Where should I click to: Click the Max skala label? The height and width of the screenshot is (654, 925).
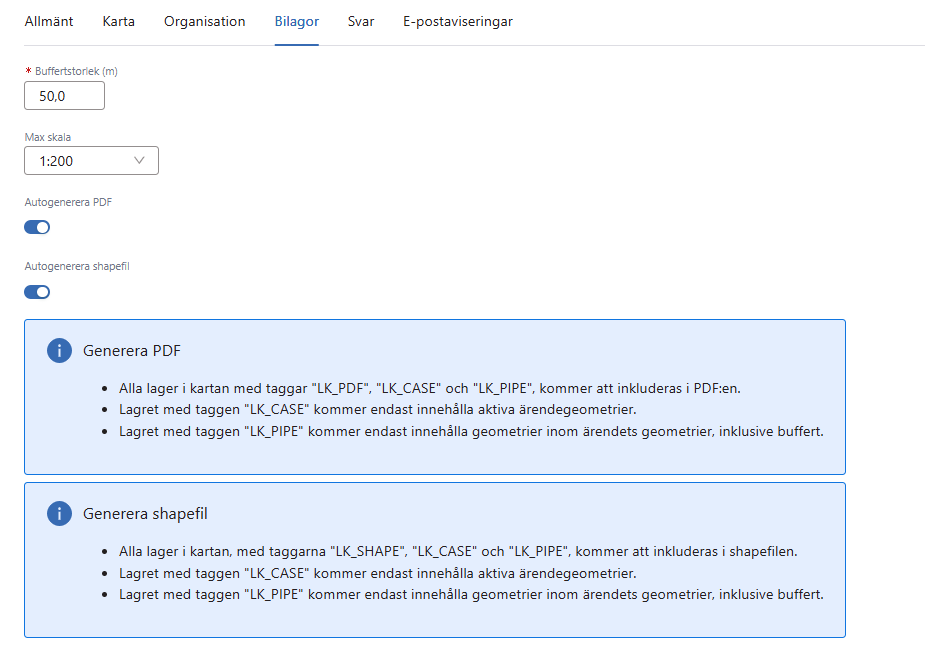[x=47, y=137]
